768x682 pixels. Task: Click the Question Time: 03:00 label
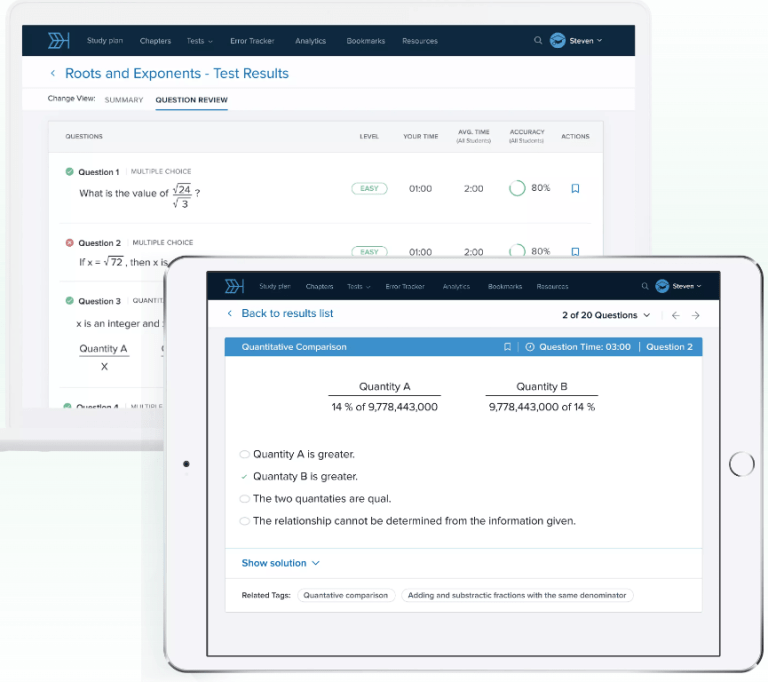tap(585, 347)
